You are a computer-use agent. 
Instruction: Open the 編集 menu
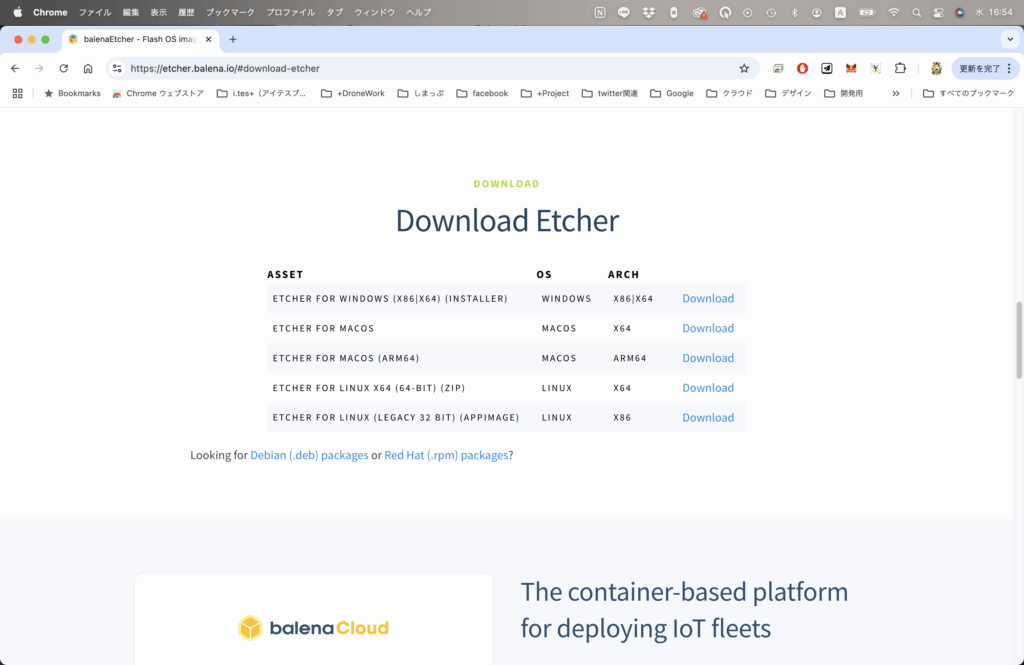(131, 12)
